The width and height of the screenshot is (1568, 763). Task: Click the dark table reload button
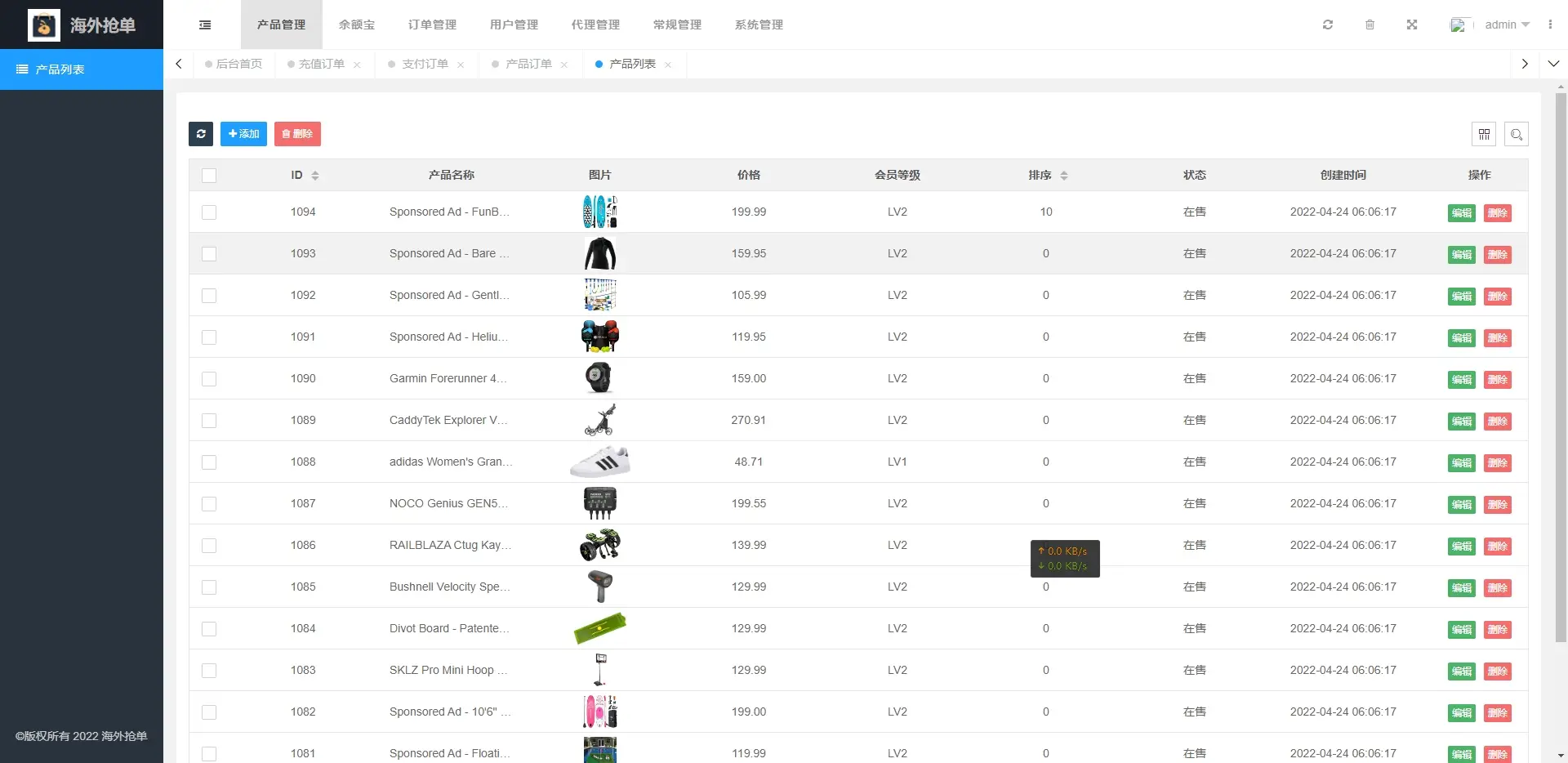(x=201, y=134)
